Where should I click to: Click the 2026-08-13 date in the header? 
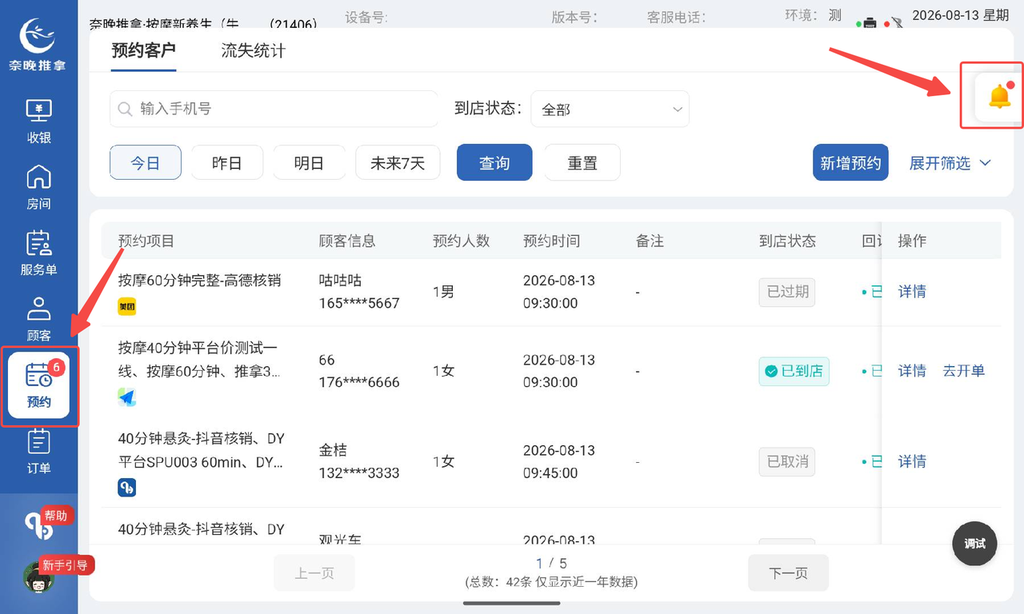(x=944, y=15)
